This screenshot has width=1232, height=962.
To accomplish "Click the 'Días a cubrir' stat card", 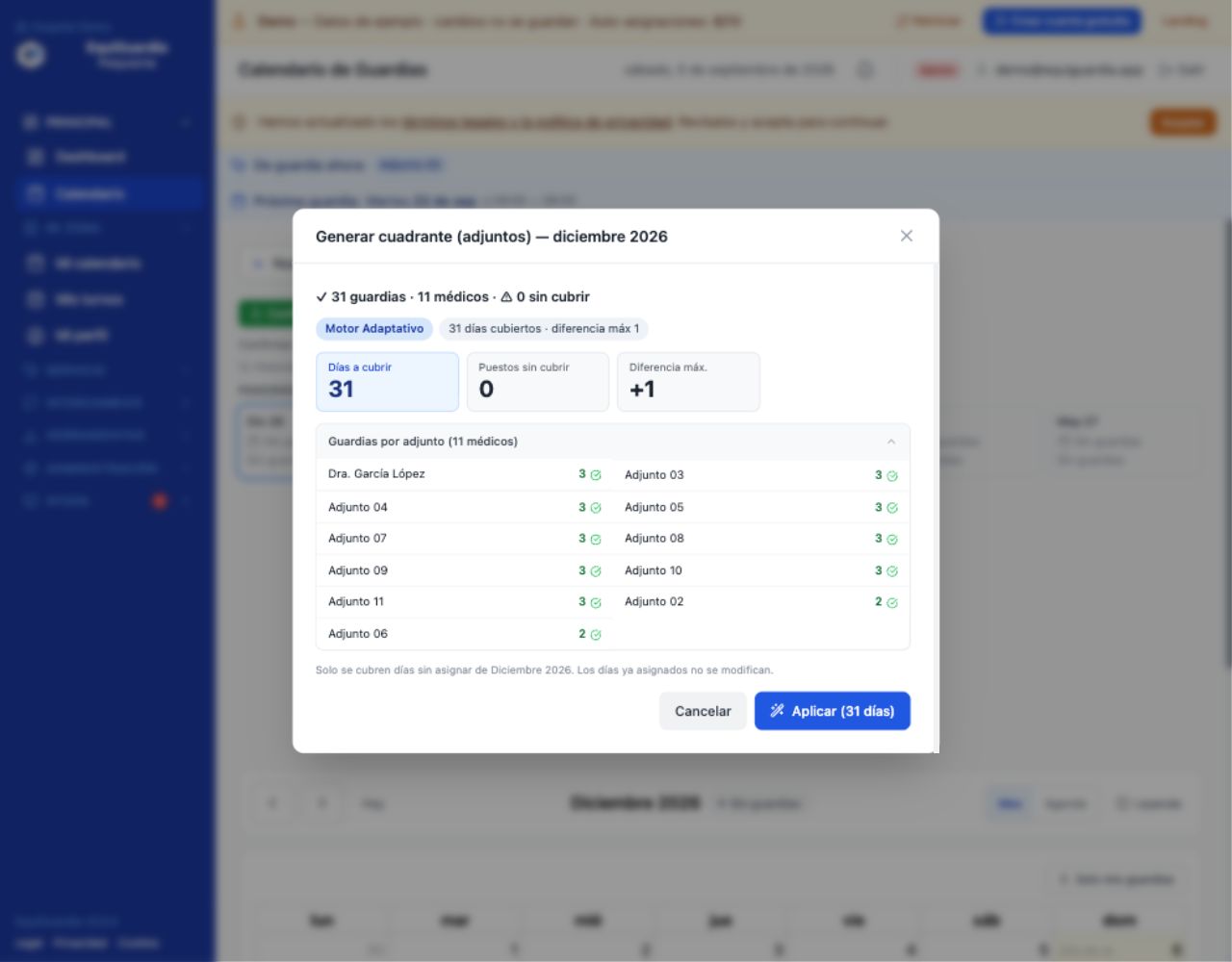I will coord(387,382).
